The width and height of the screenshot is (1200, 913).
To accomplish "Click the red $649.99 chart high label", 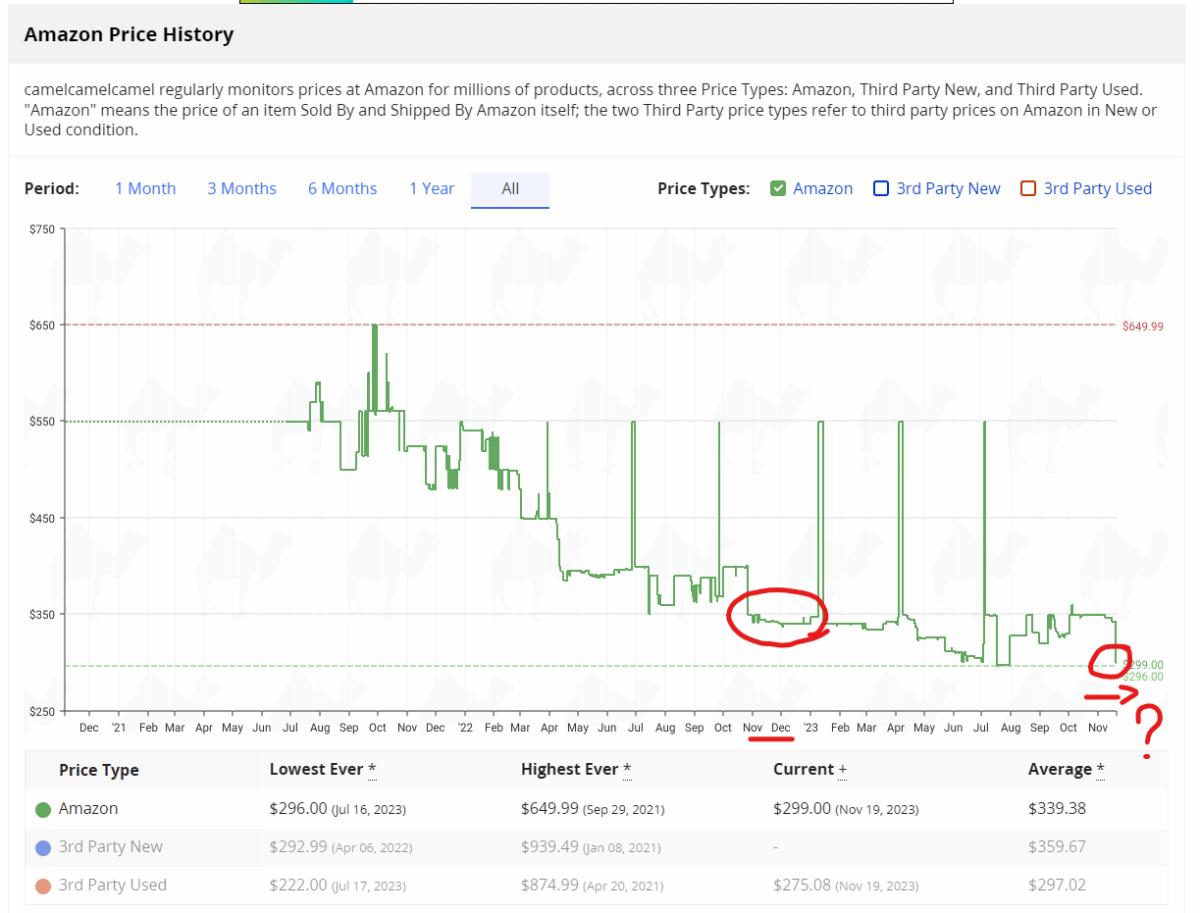I will pos(1143,326).
